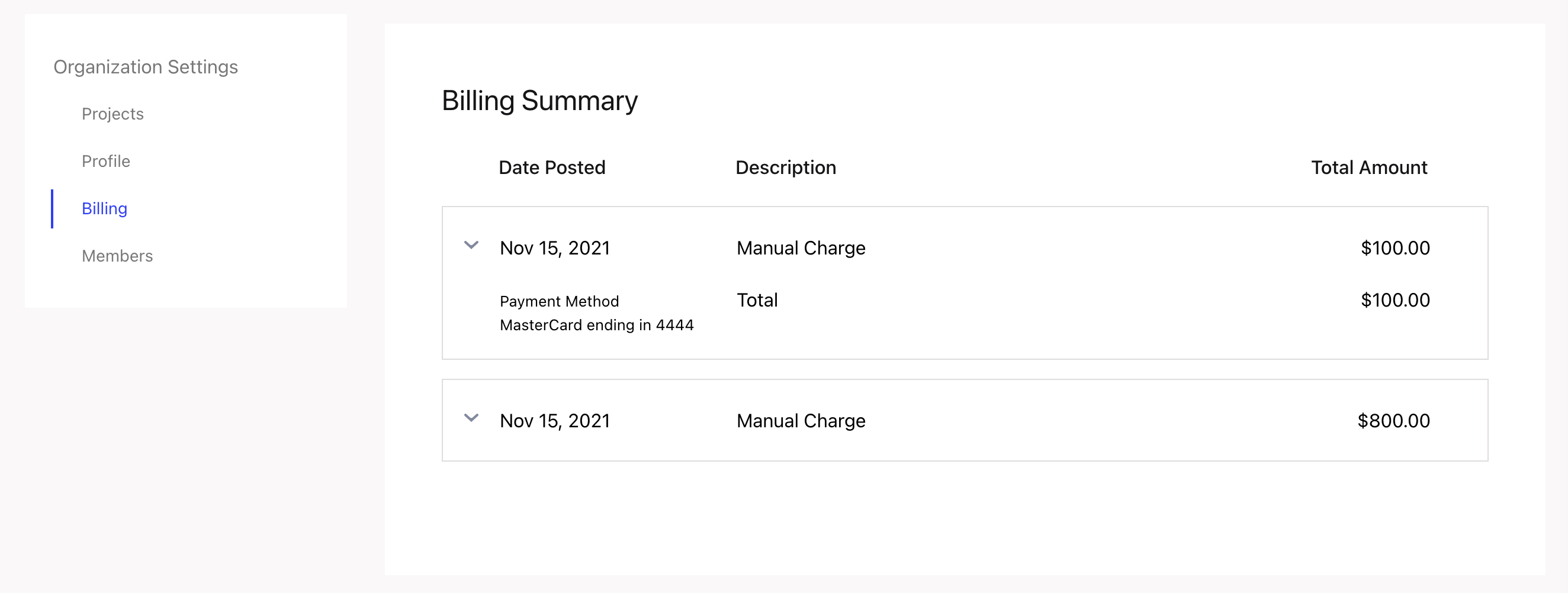Image resolution: width=1568 pixels, height=593 pixels.
Task: Select Billing in the settings sidebar
Action: pos(105,208)
